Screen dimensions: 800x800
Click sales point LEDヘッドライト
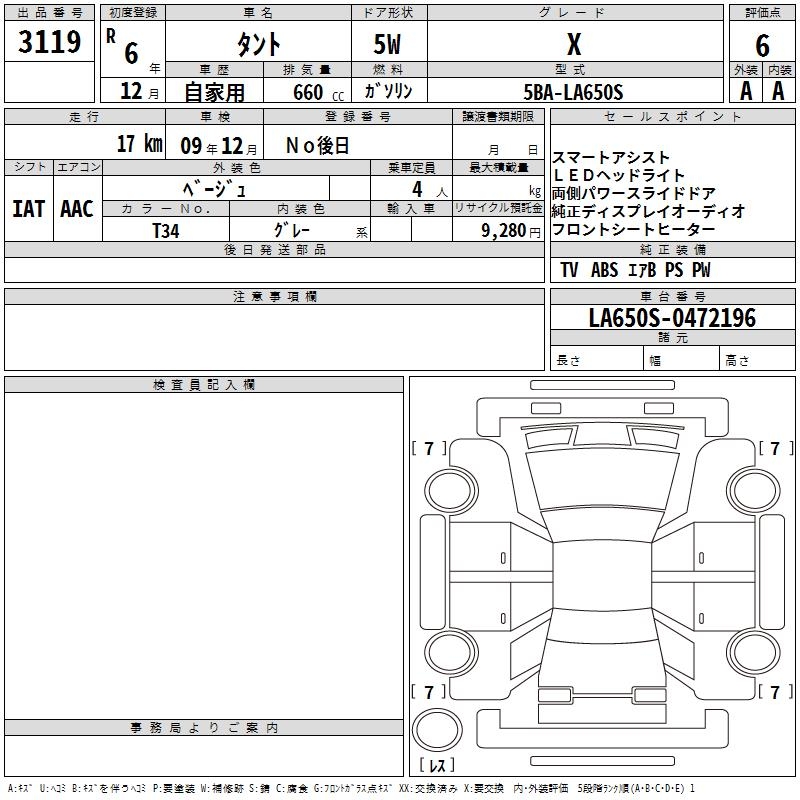[x=618, y=176]
